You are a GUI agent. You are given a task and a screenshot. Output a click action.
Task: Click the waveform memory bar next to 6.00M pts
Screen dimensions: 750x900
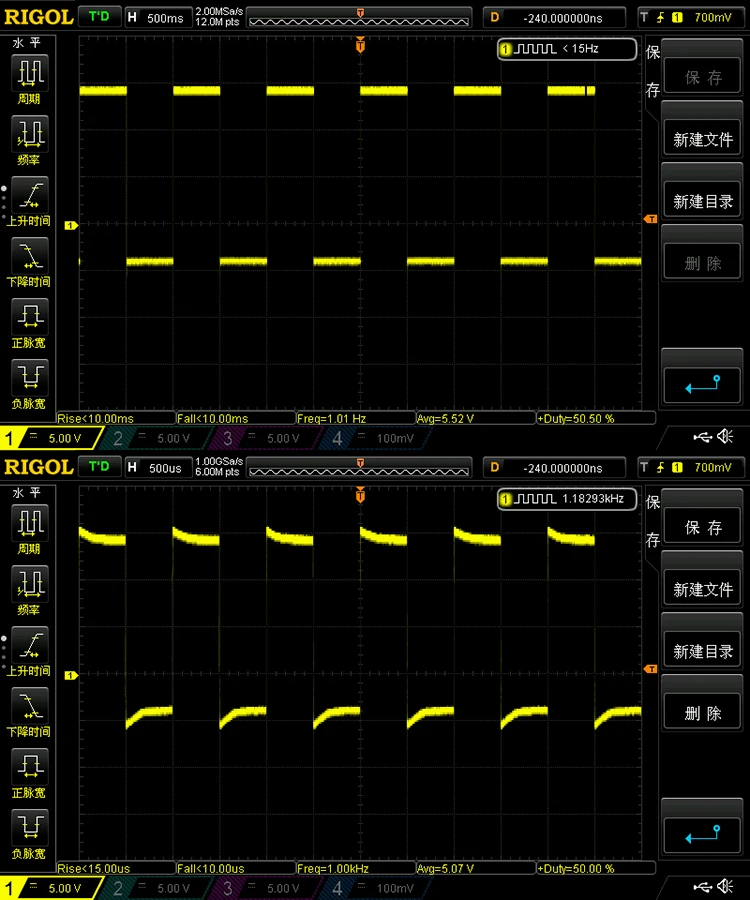click(x=359, y=468)
